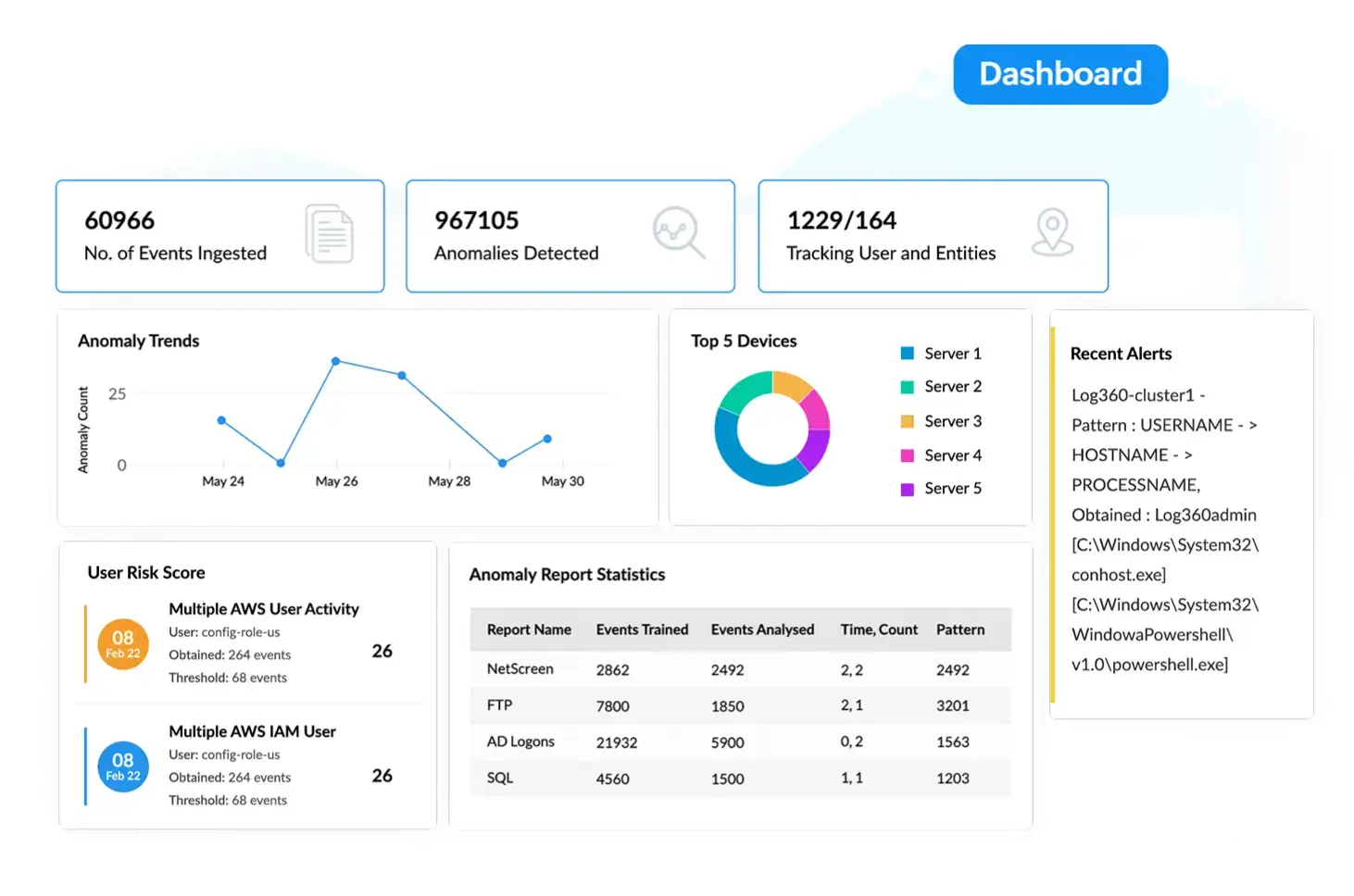The width and height of the screenshot is (1354, 896).
Task: Open the Log360-cluster1 recent alert text
Action: (1165, 529)
